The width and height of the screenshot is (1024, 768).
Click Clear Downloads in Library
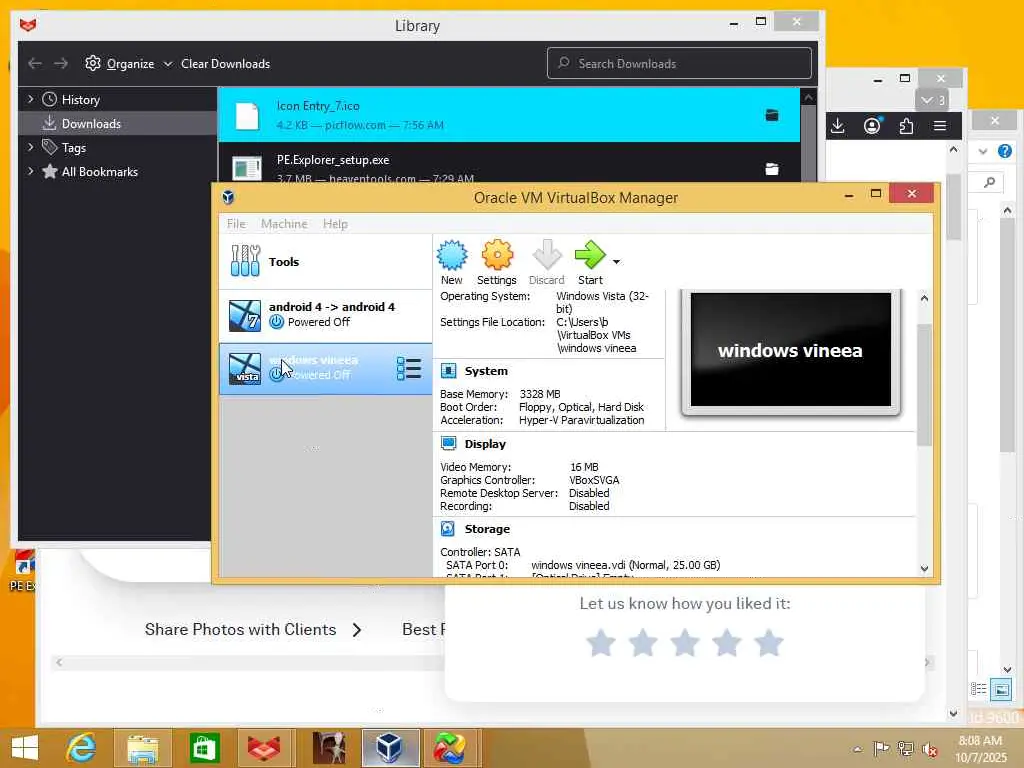coord(225,63)
